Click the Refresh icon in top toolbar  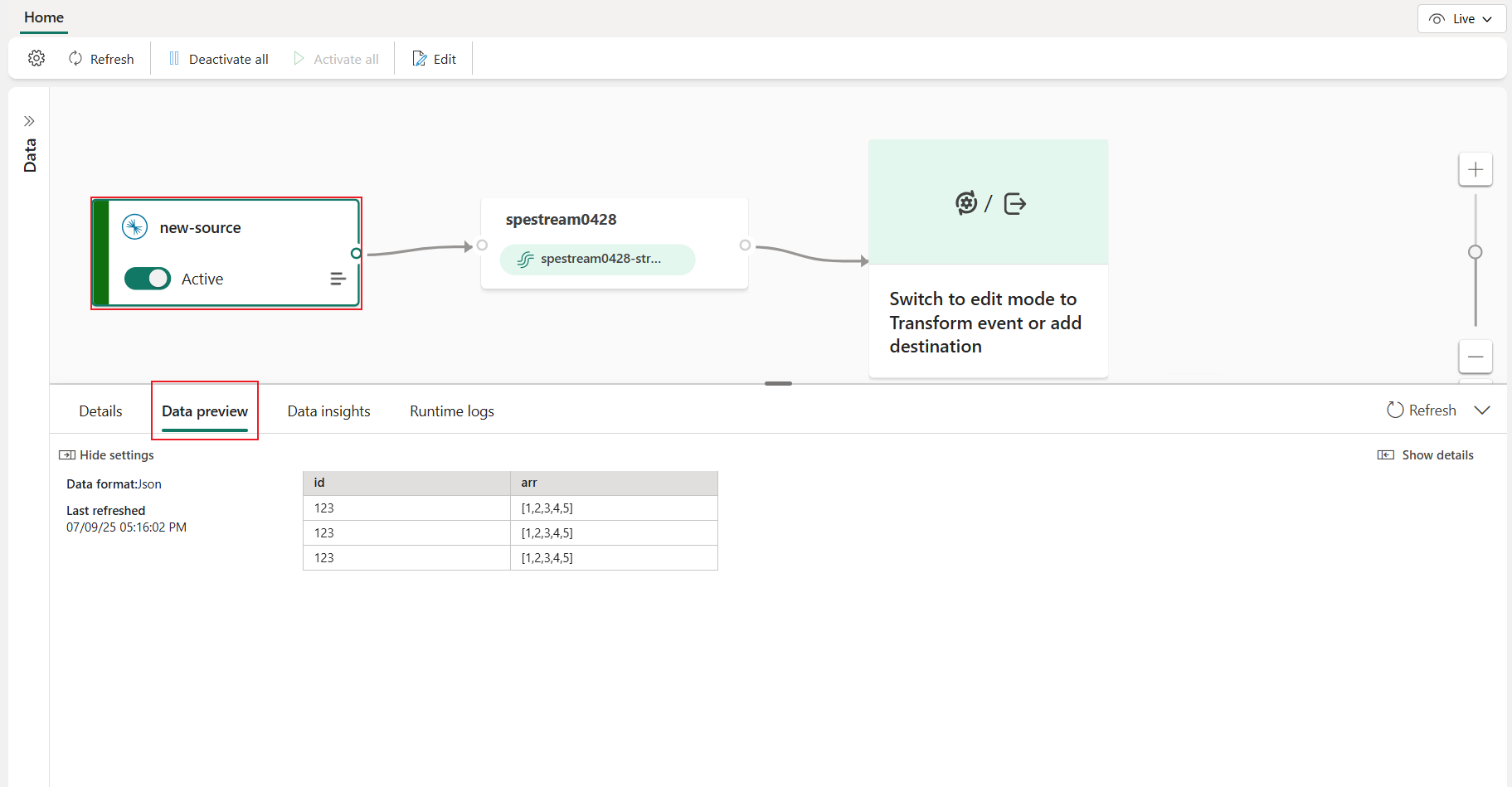click(x=75, y=59)
